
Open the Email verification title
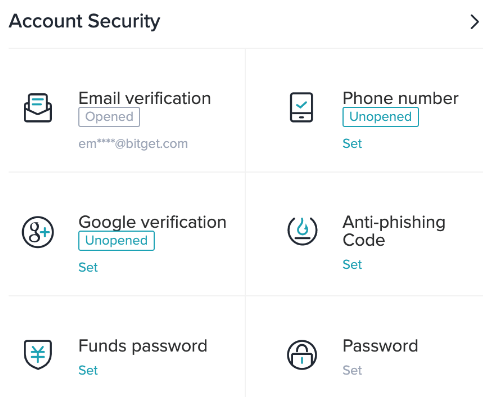click(x=144, y=98)
